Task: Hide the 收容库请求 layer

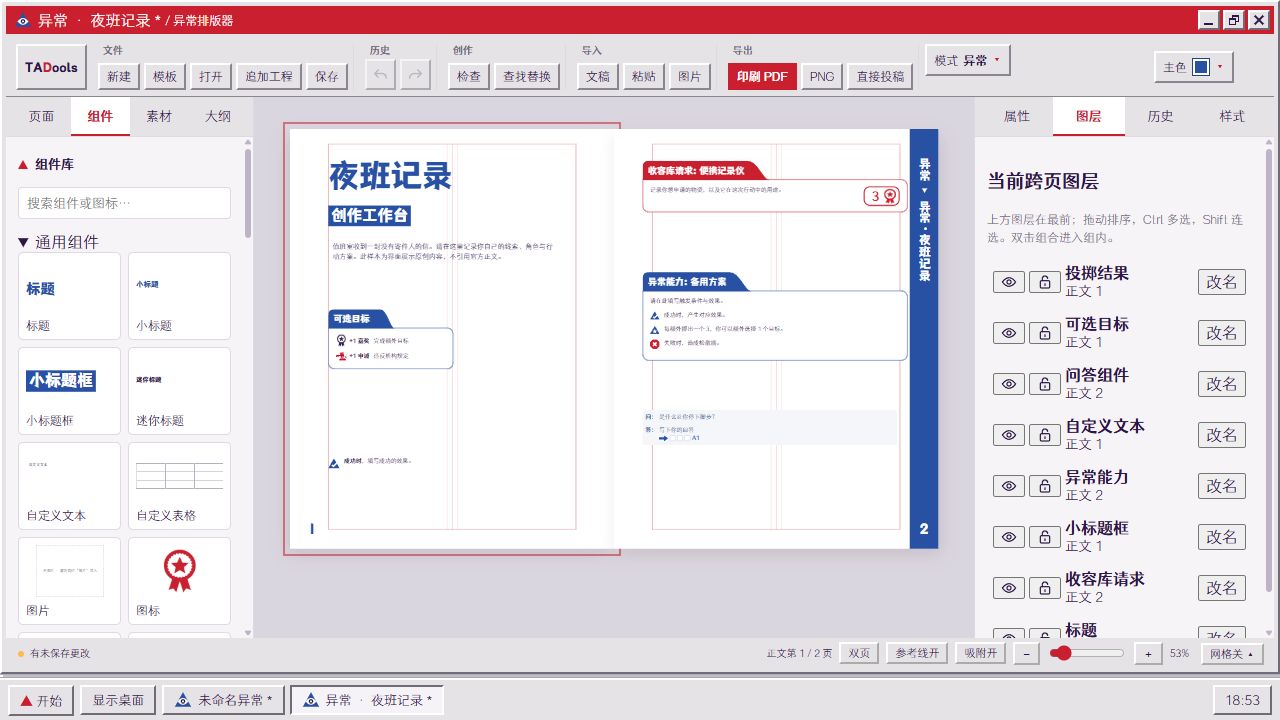Action: [1009, 588]
